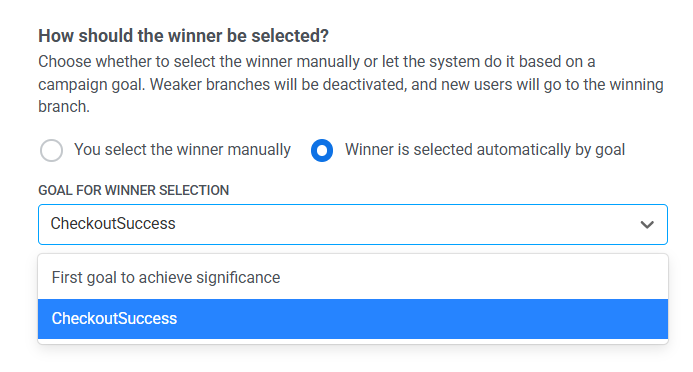
Task: Choose 'First goal to achieve significance' option
Action: [x=353, y=278]
